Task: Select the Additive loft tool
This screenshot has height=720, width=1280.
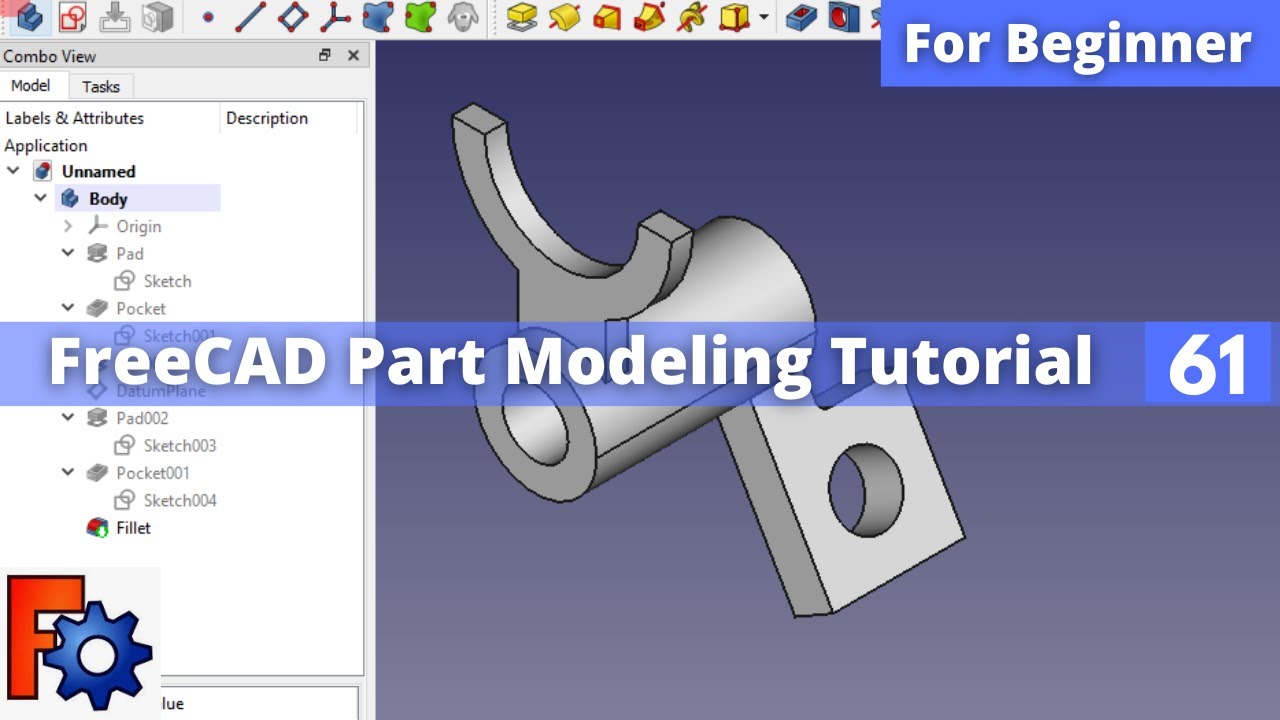Action: [607, 17]
